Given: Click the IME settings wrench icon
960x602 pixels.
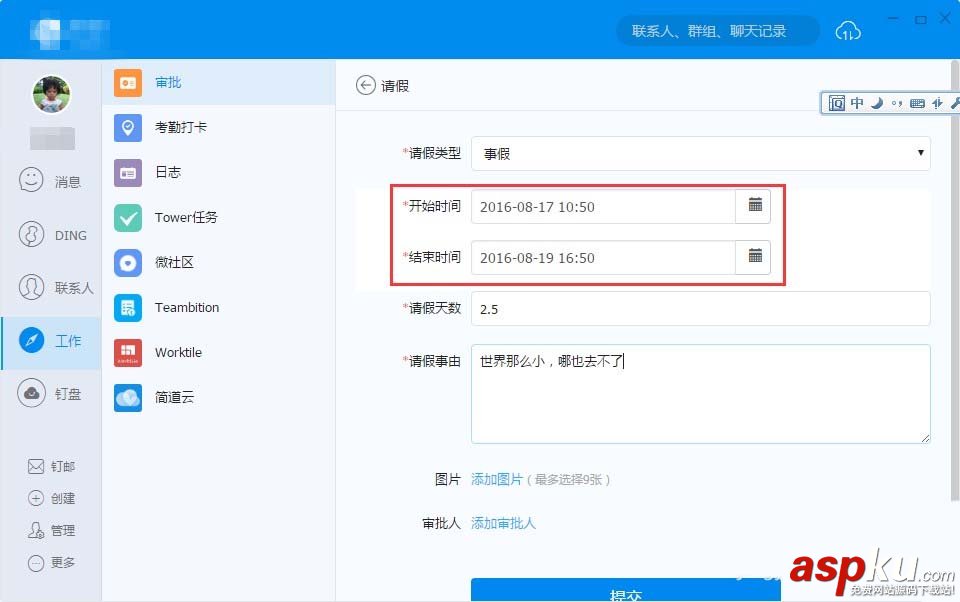Looking at the screenshot, I should [955, 103].
